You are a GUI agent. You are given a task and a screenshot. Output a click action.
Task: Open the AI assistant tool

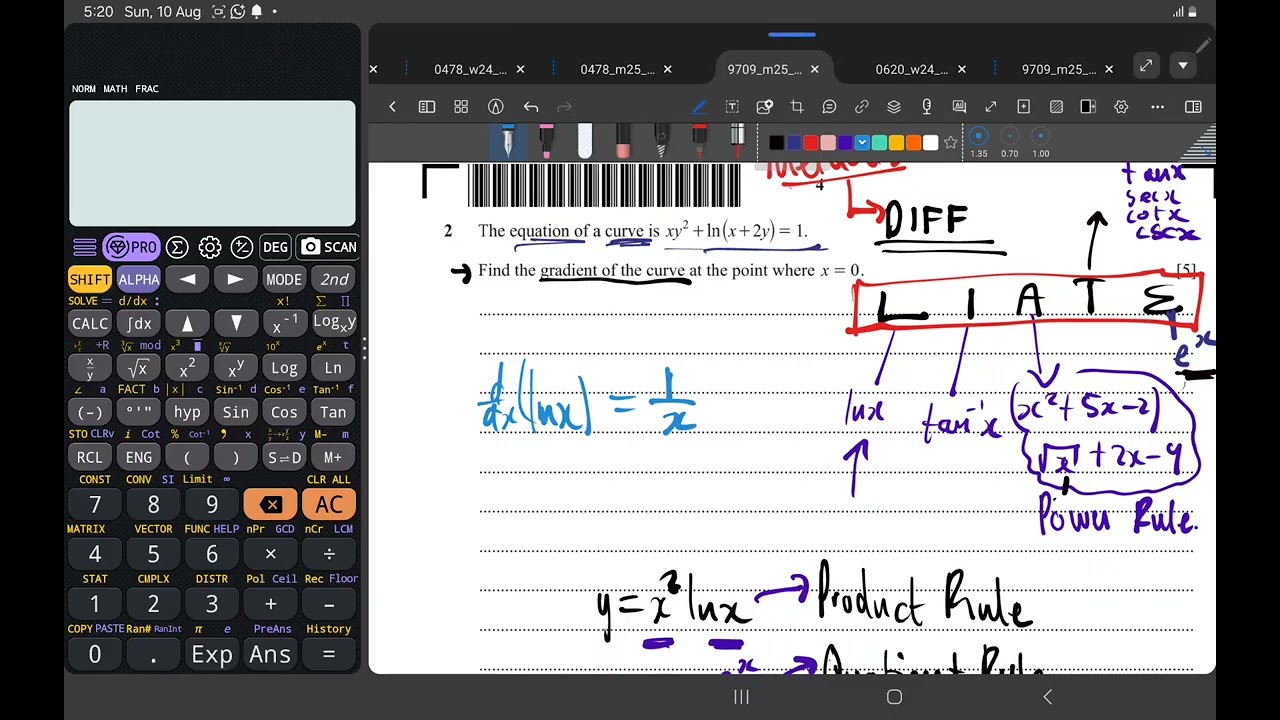pyautogui.click(x=959, y=107)
